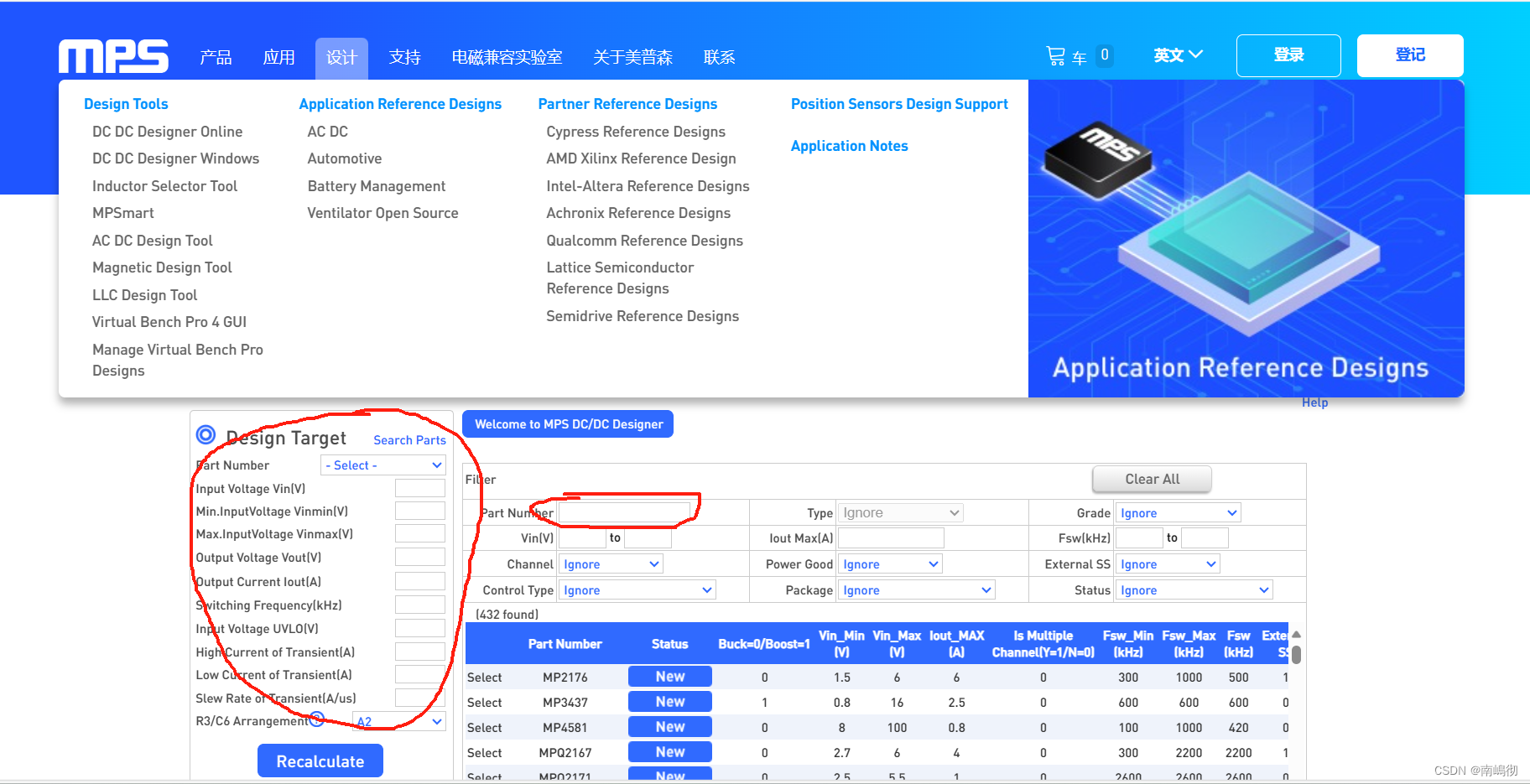Open the 支持 menu
1530x784 pixels.
pos(404,57)
